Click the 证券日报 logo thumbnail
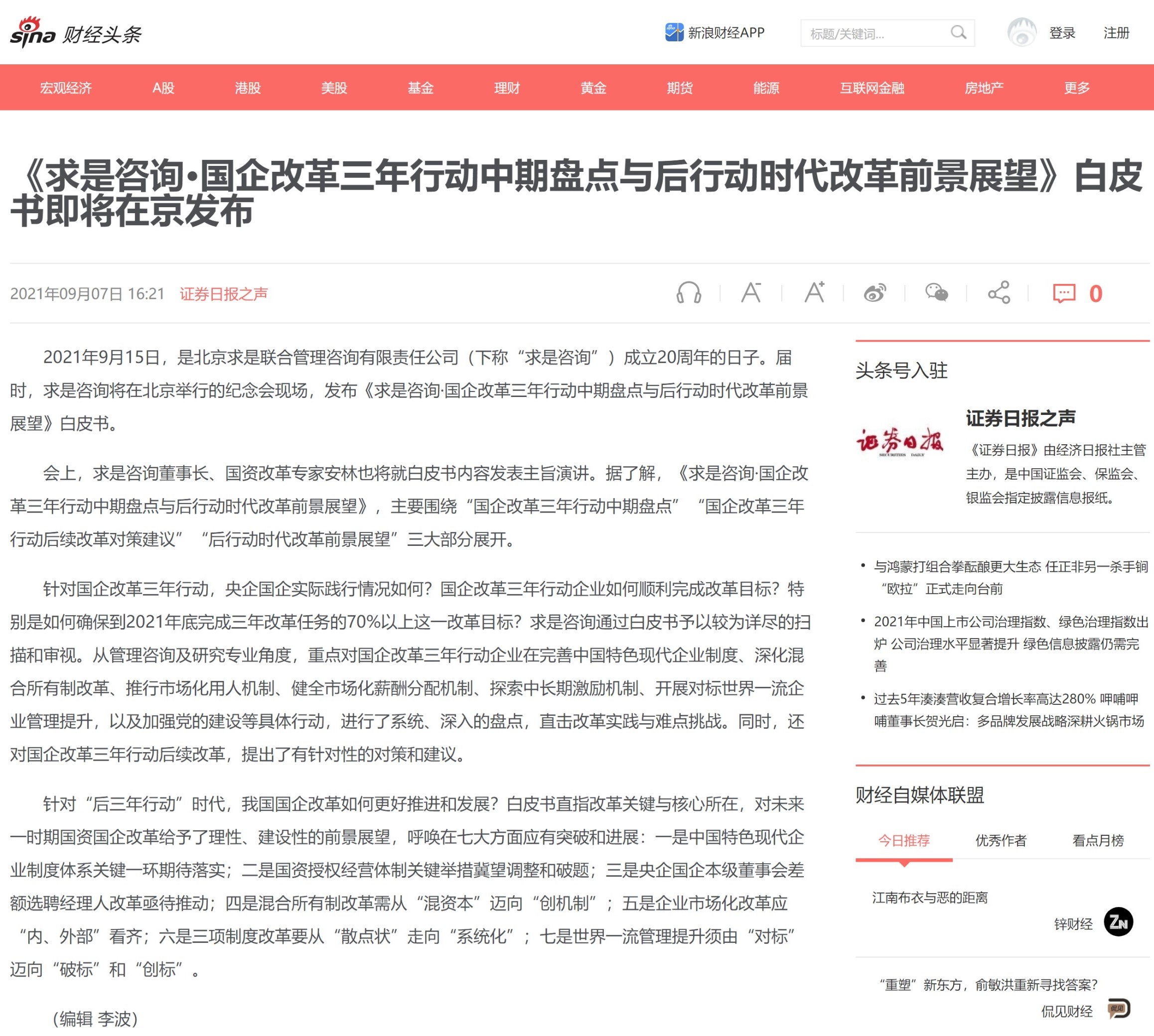Viewport: 1154px width, 1036px height. [899, 442]
